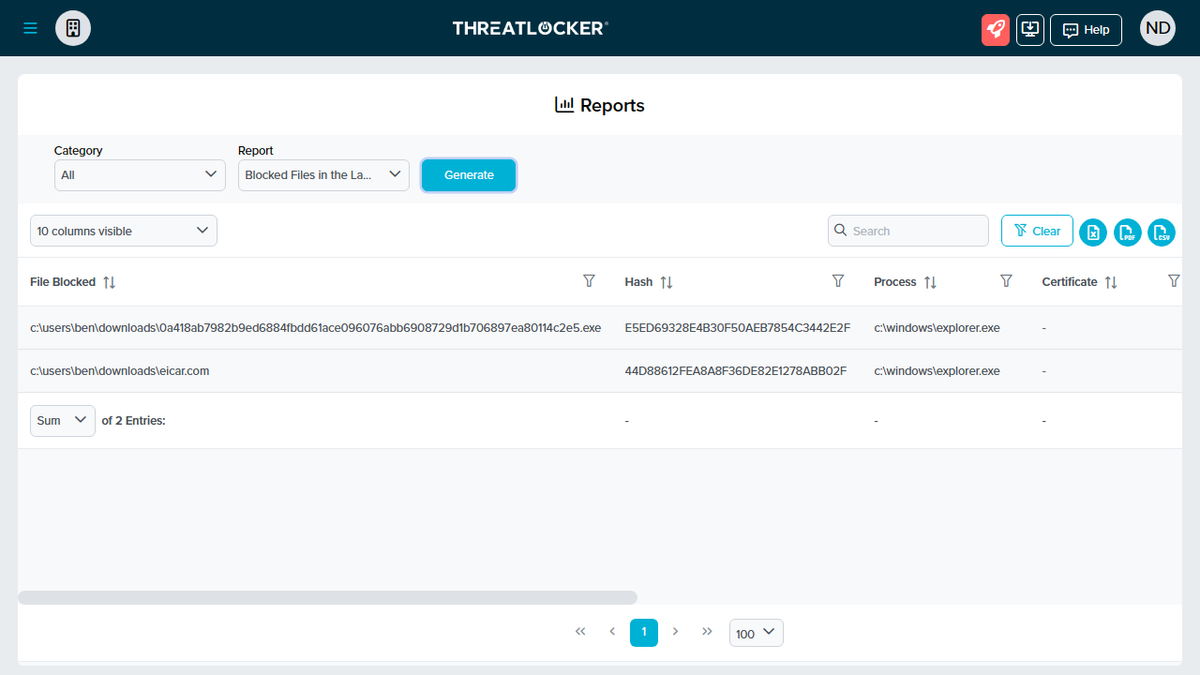Viewport: 1200px width, 675px height.
Task: Open the ND account profile menu
Action: pyautogui.click(x=1157, y=28)
